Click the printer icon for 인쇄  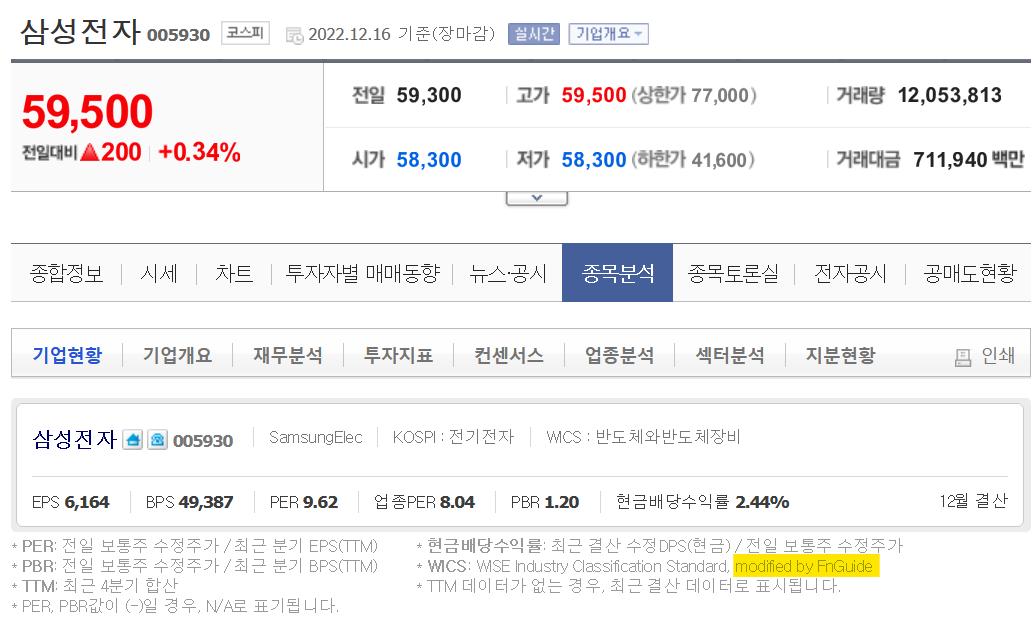pyautogui.click(x=963, y=358)
